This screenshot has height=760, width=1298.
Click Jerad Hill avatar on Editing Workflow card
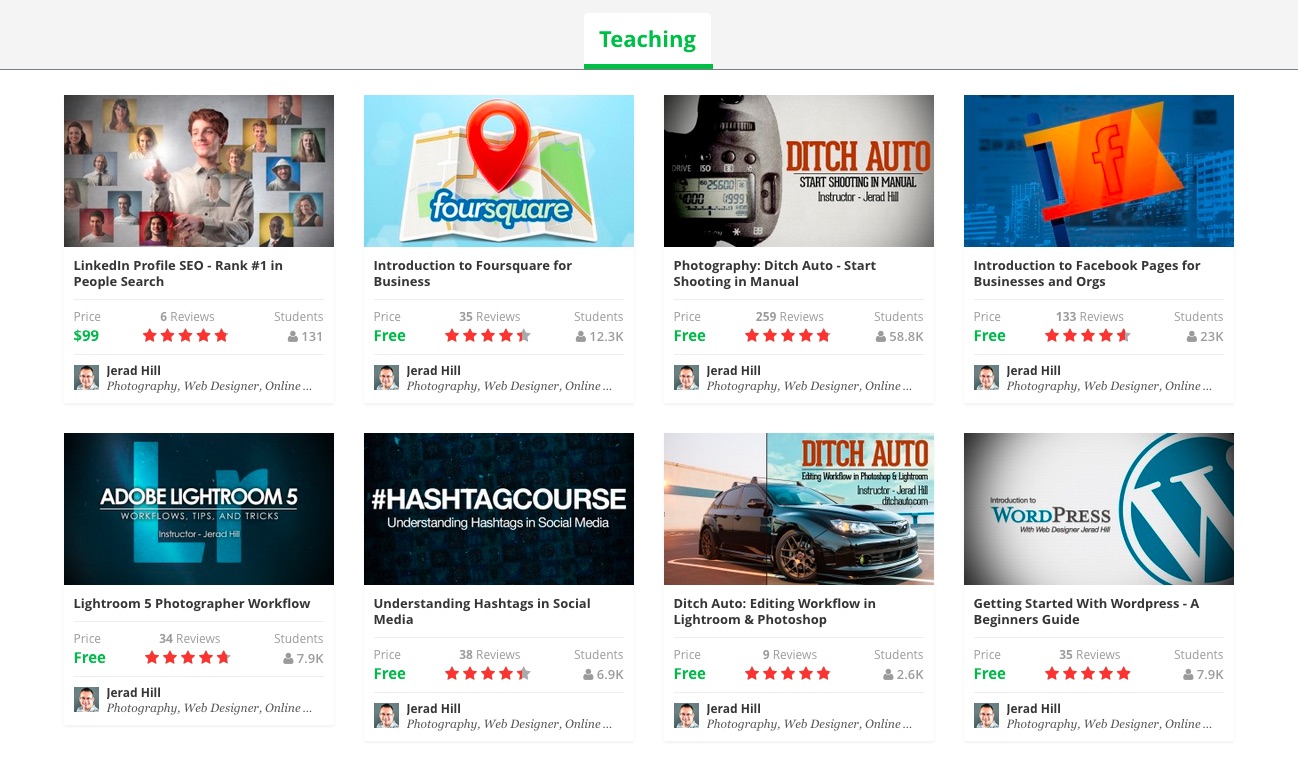[x=686, y=715]
